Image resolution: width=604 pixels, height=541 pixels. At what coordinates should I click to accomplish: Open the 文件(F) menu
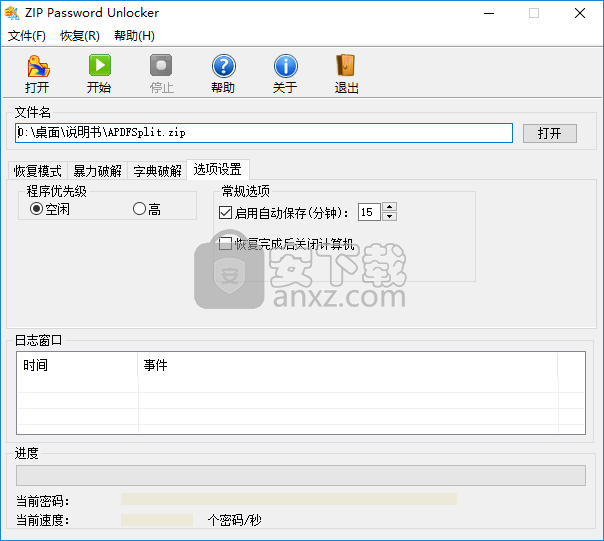coord(27,36)
